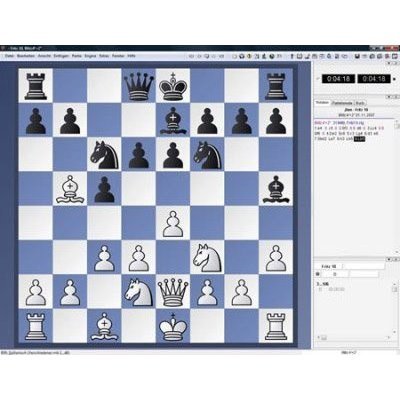The width and height of the screenshot is (400, 400).
Task: Click the highlighted last move in notation
Action: pos(360,138)
